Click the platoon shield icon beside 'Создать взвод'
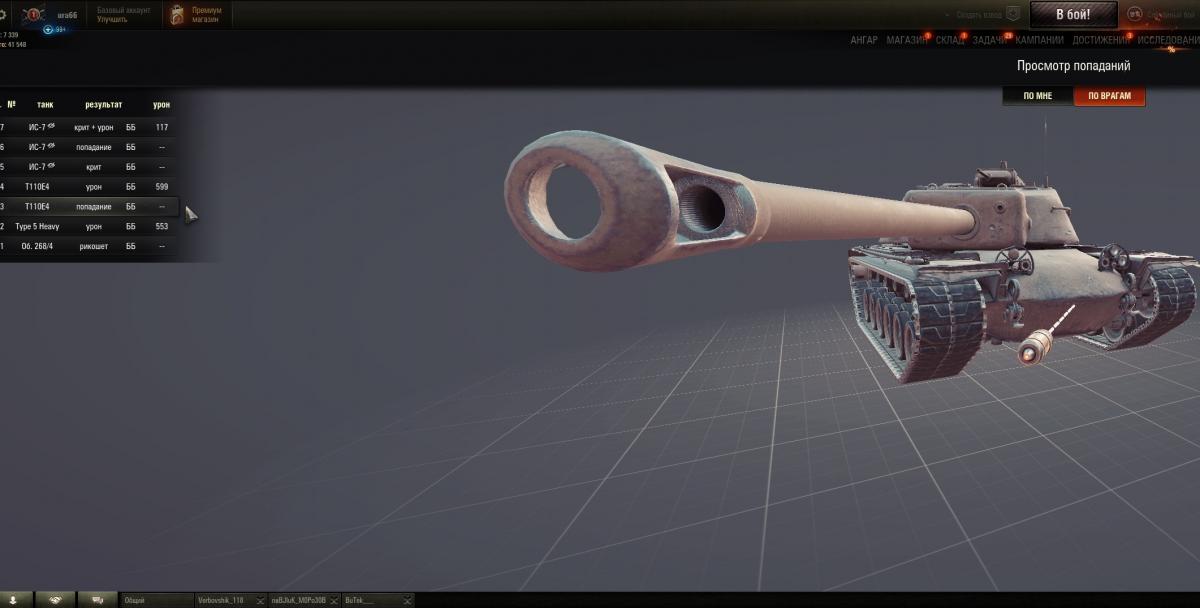 tap(1013, 15)
